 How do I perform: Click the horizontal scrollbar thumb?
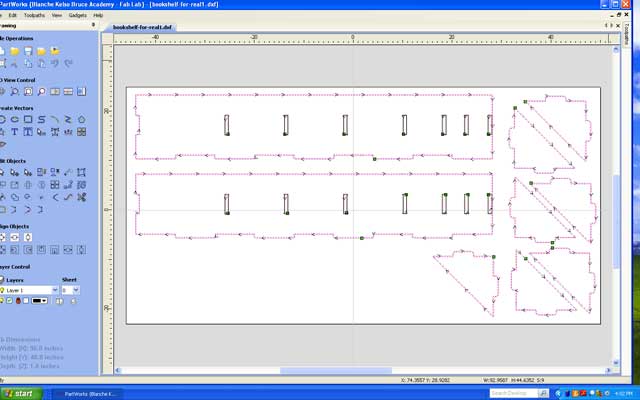(x=336, y=370)
